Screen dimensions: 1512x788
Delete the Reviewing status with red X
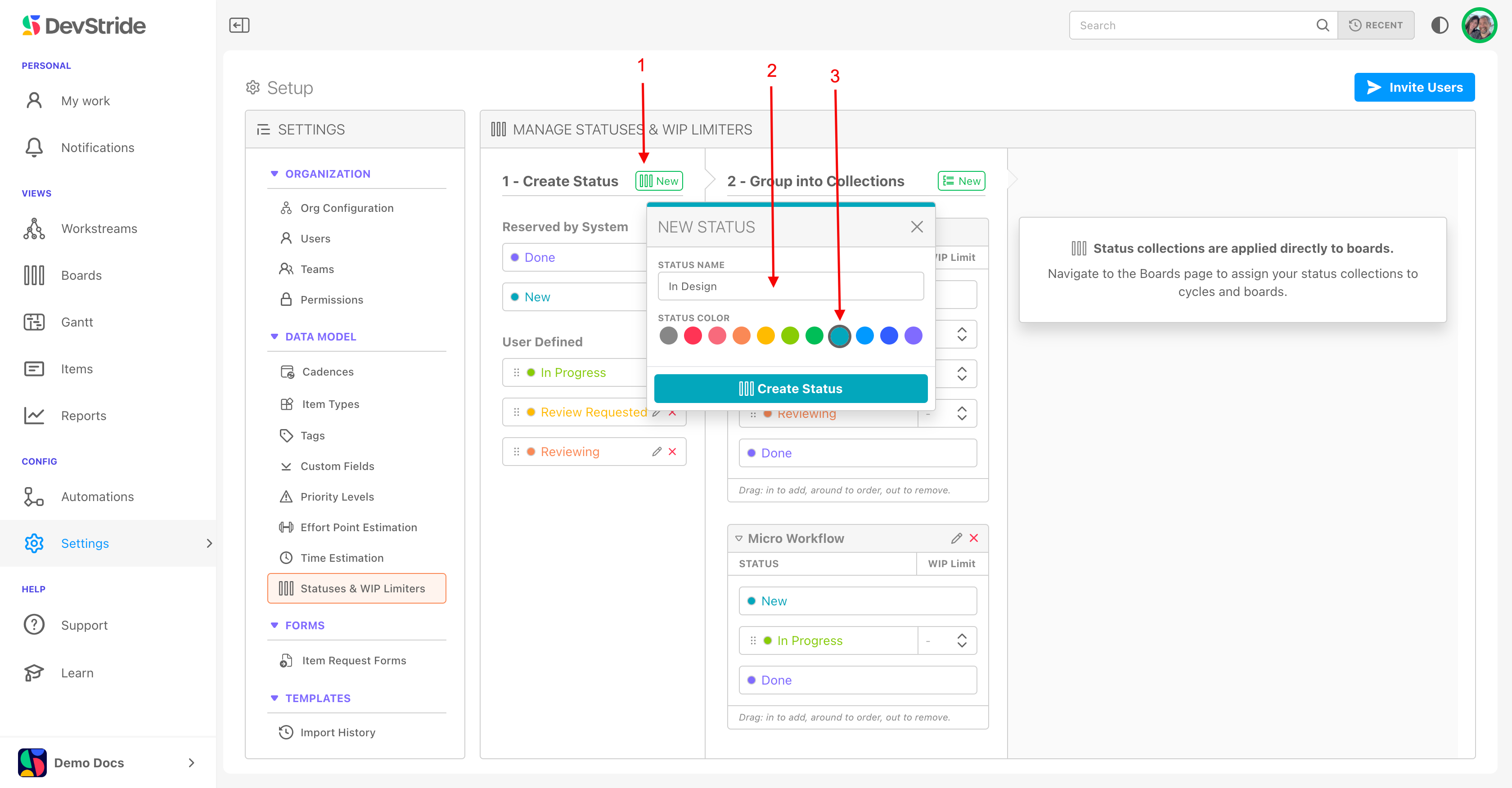click(x=673, y=451)
